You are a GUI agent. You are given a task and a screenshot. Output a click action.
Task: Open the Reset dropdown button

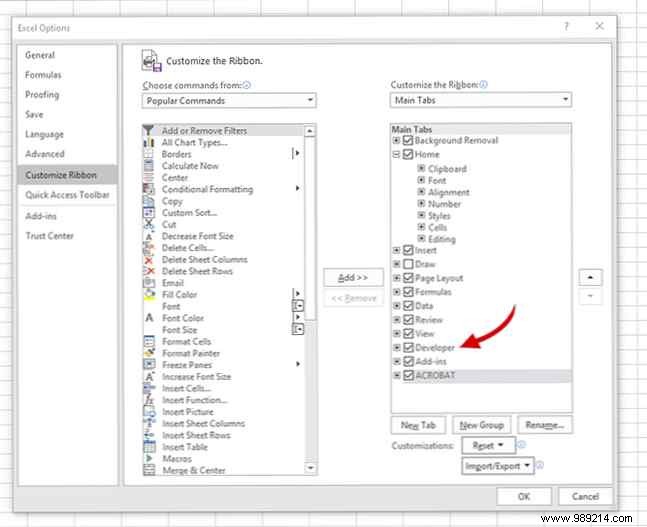coord(489,445)
